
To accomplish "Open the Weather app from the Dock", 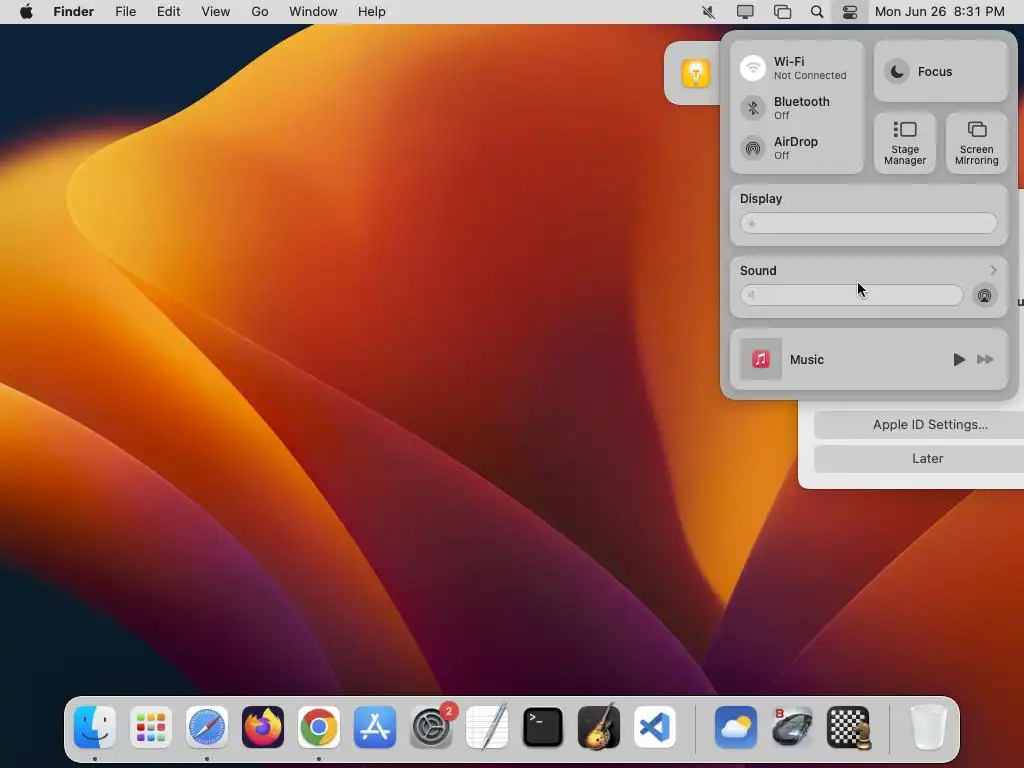I will tap(736, 727).
